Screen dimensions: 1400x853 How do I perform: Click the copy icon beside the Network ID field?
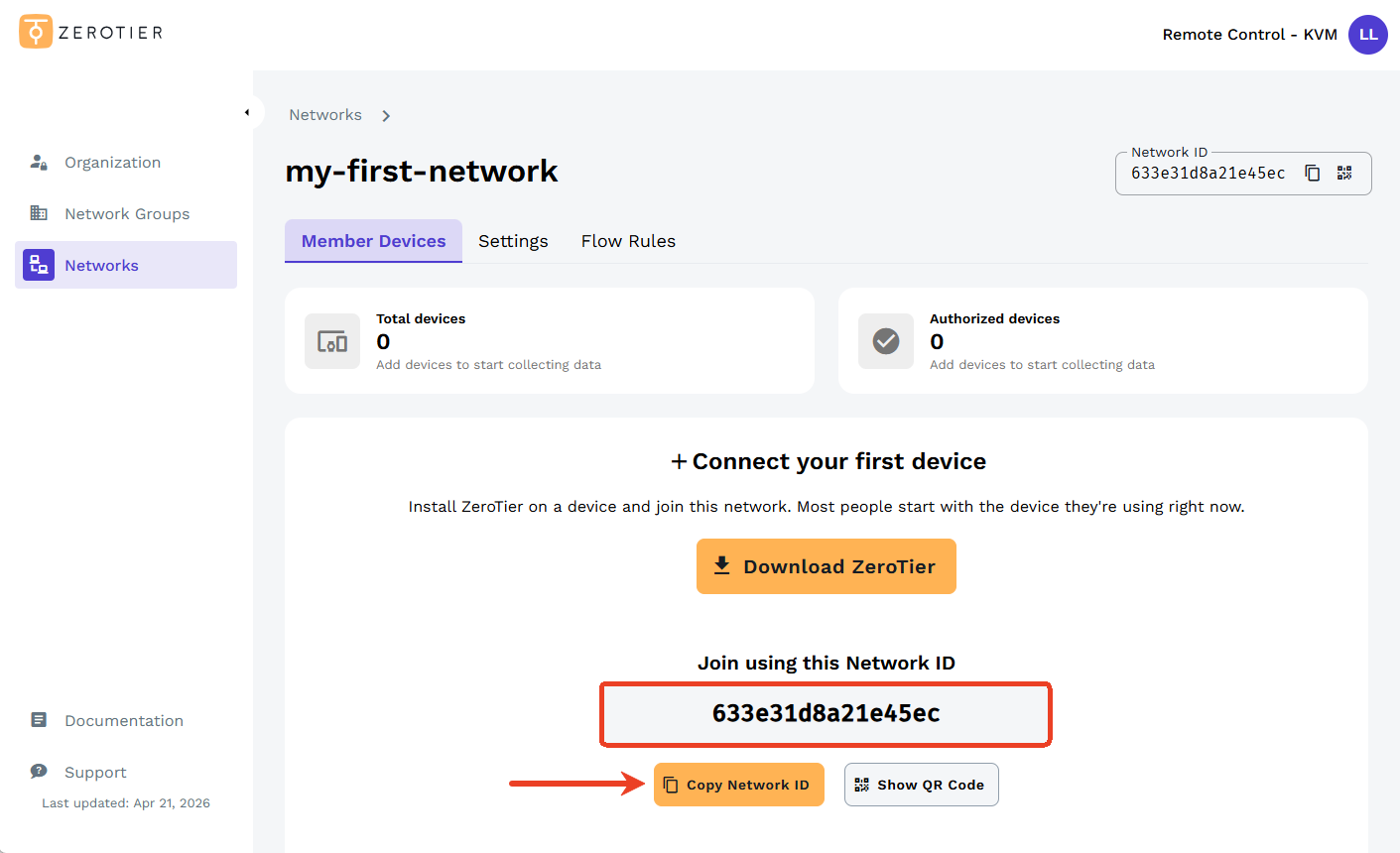[1312, 172]
